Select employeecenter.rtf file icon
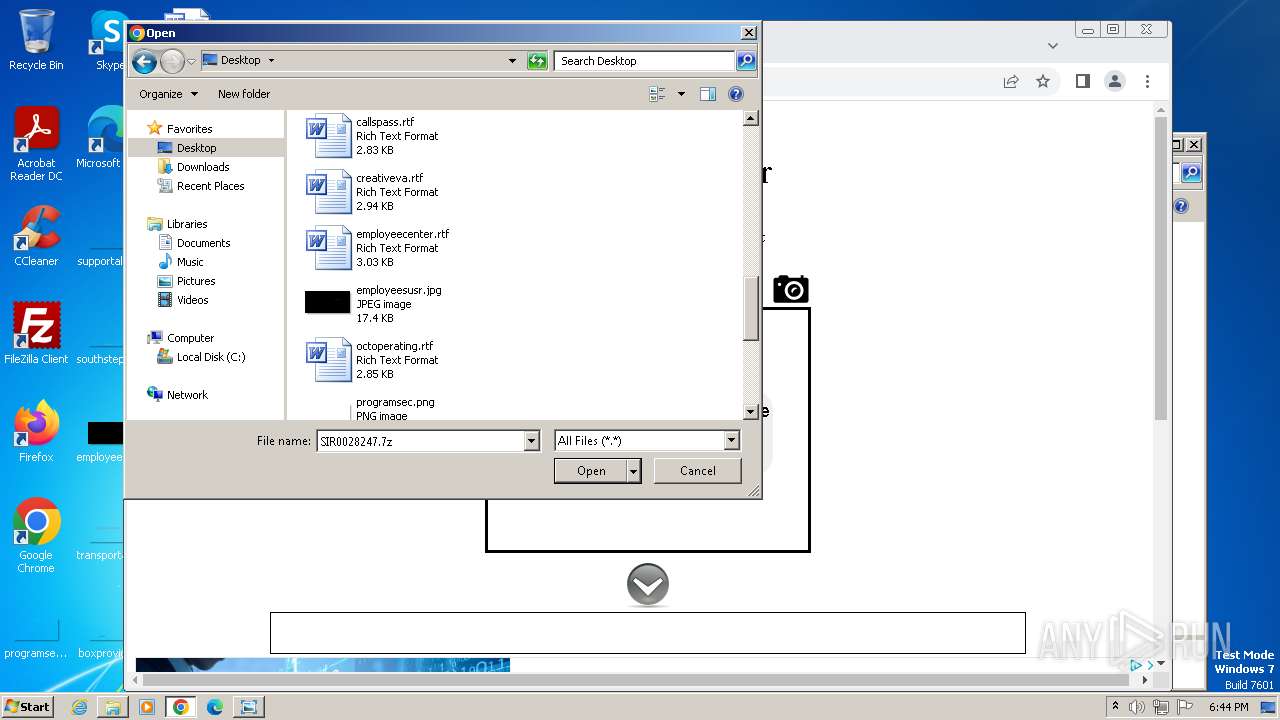This screenshot has height=720, width=1280. coord(327,247)
